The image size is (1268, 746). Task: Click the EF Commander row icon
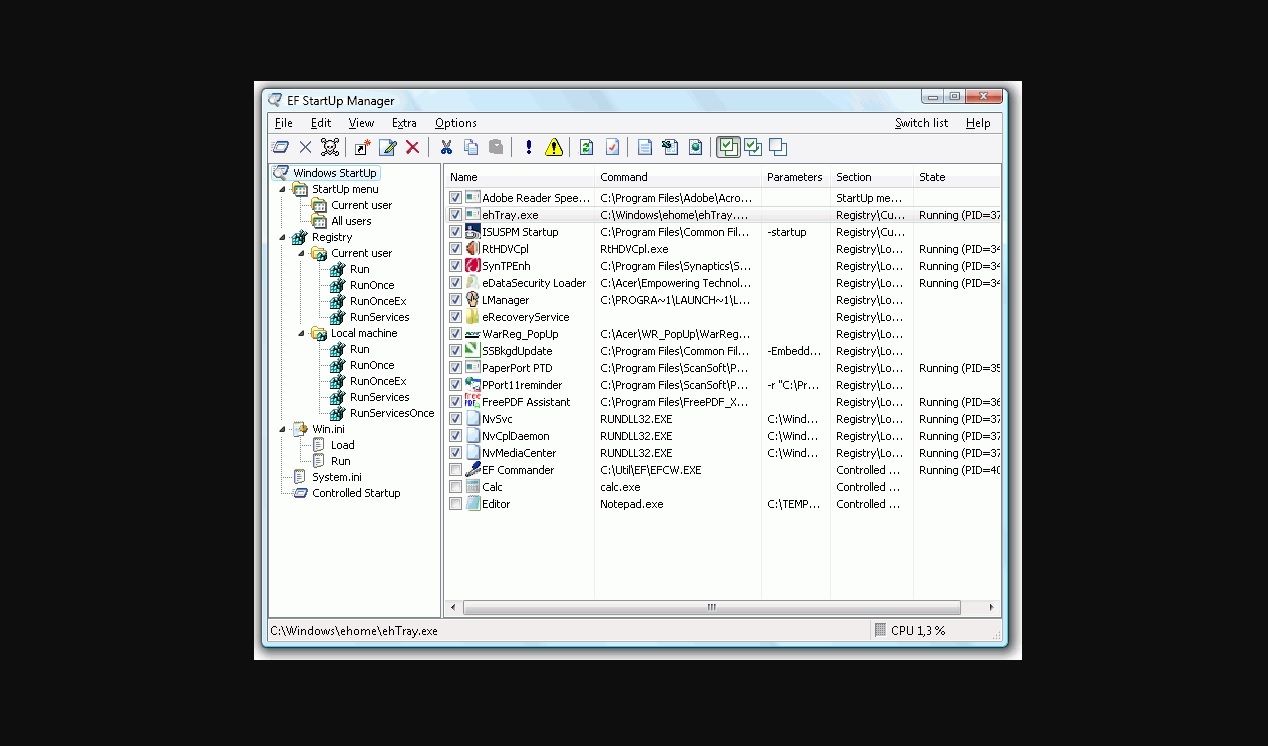click(x=473, y=470)
